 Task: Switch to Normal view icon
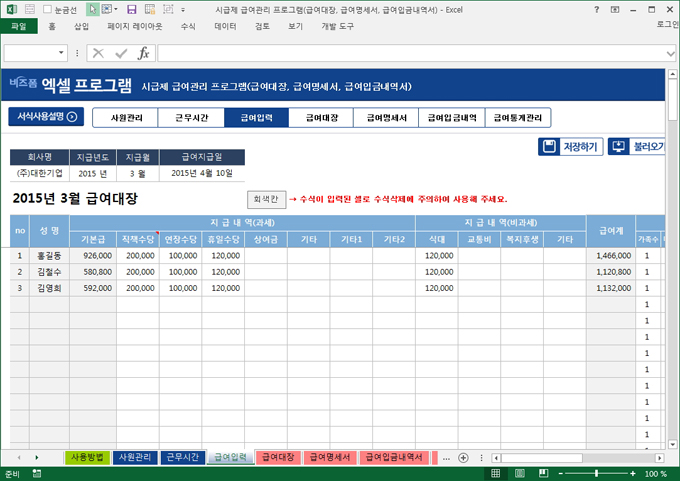click(x=496, y=474)
